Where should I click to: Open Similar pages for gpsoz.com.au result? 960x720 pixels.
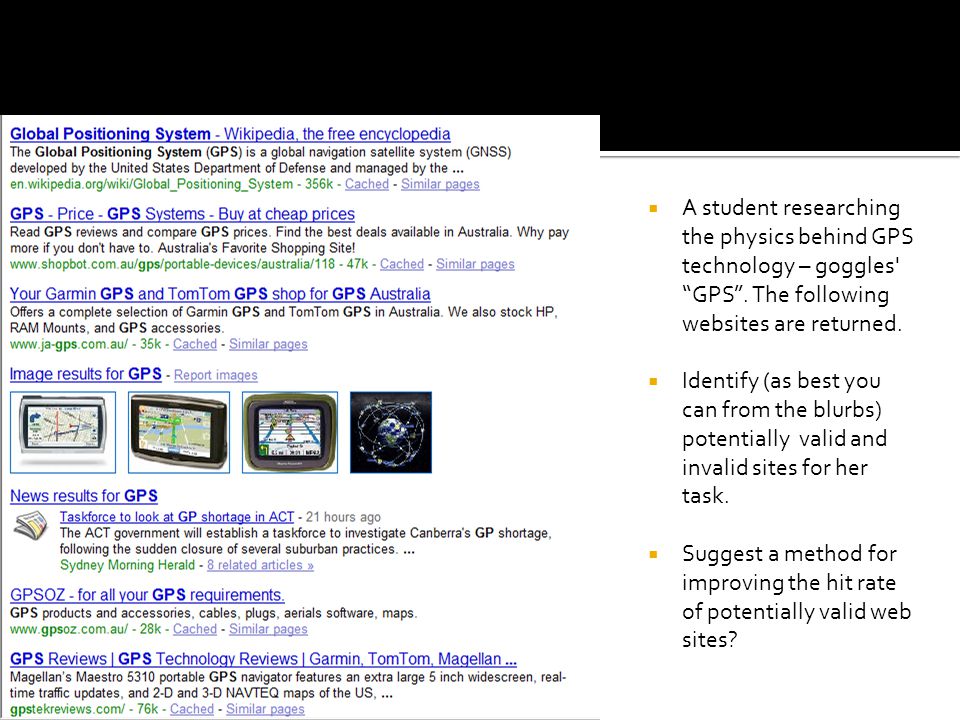click(268, 629)
